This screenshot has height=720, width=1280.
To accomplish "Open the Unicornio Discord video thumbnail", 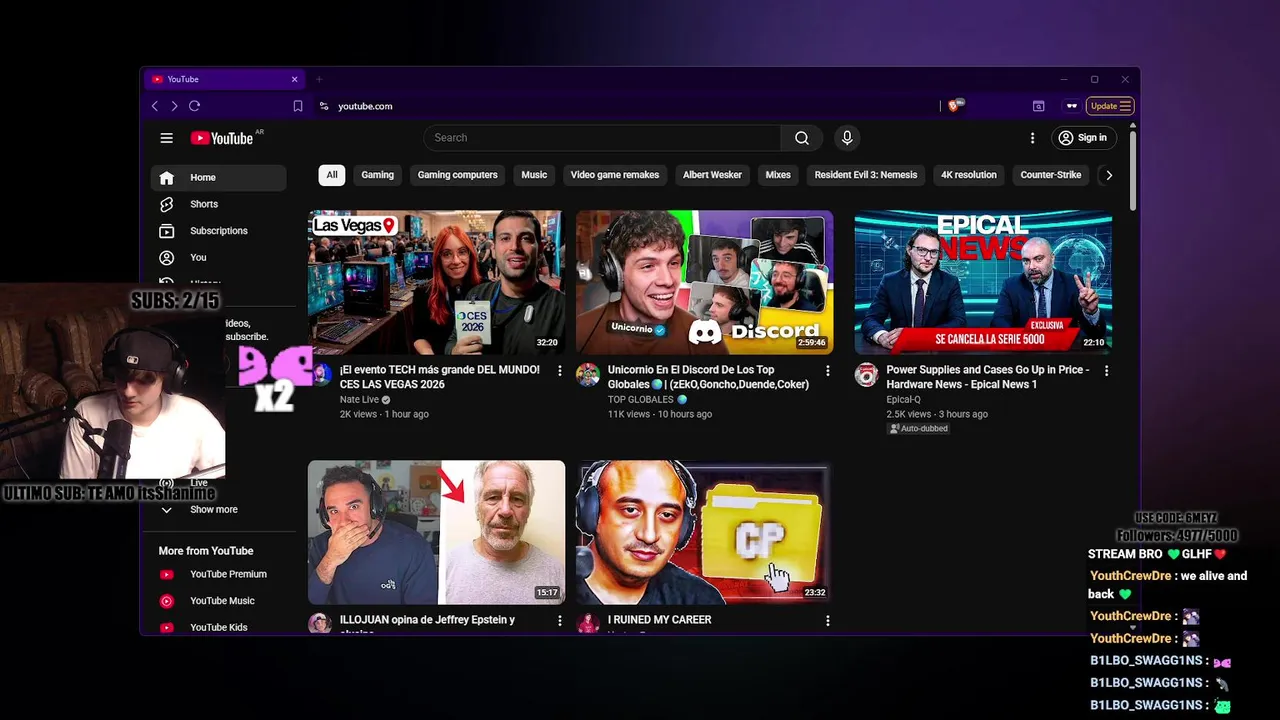I will coord(704,282).
